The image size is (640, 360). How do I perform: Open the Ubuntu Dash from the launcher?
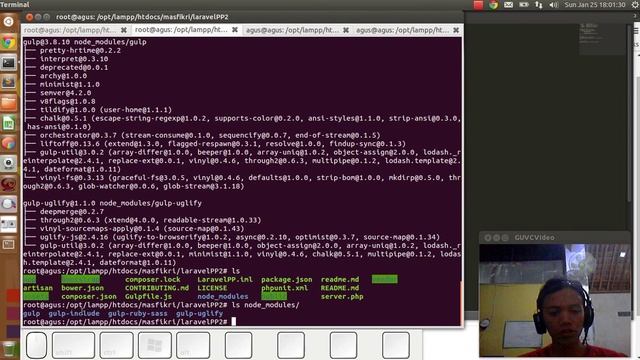click(x=9, y=22)
